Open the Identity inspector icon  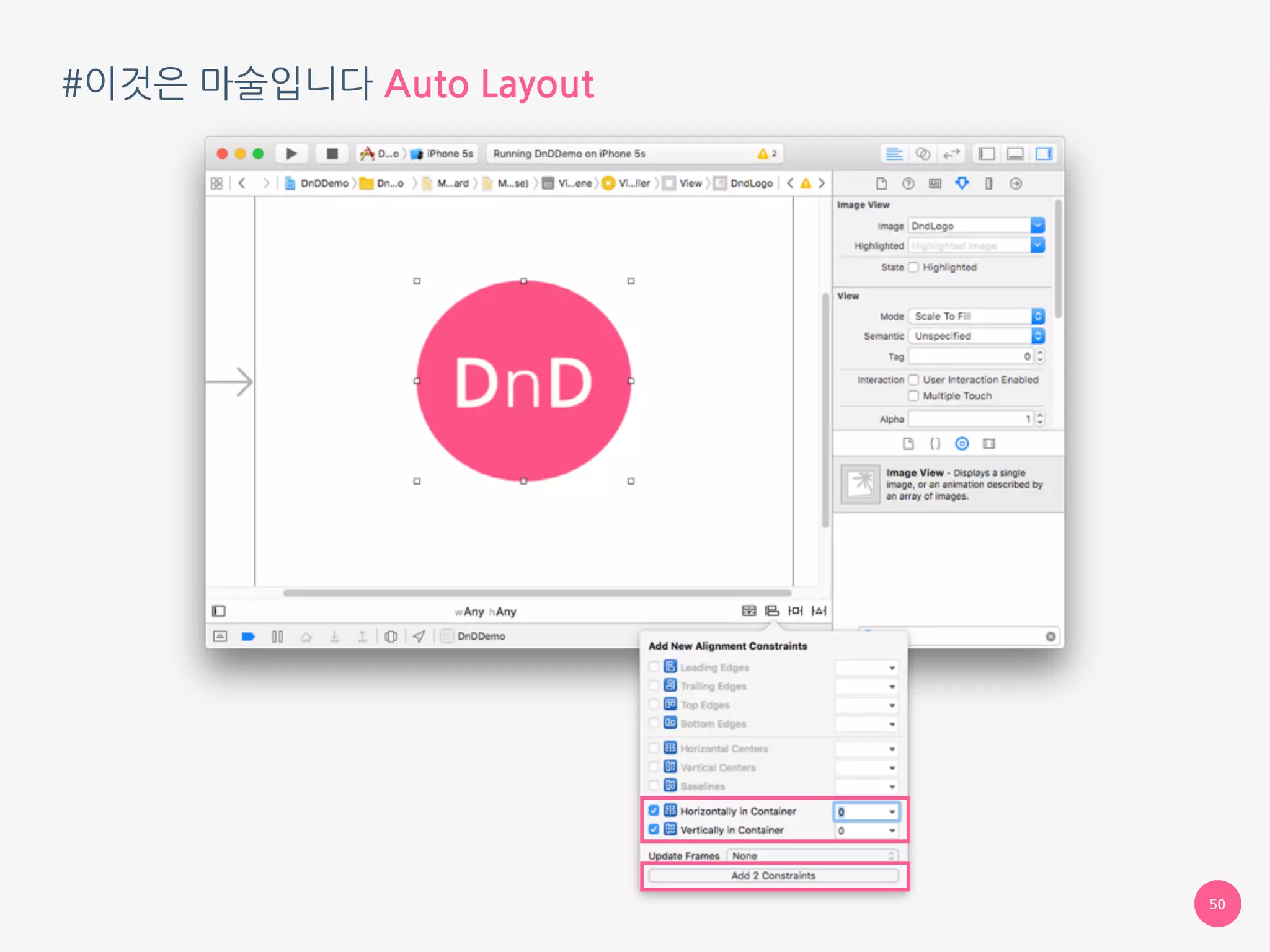pos(935,183)
